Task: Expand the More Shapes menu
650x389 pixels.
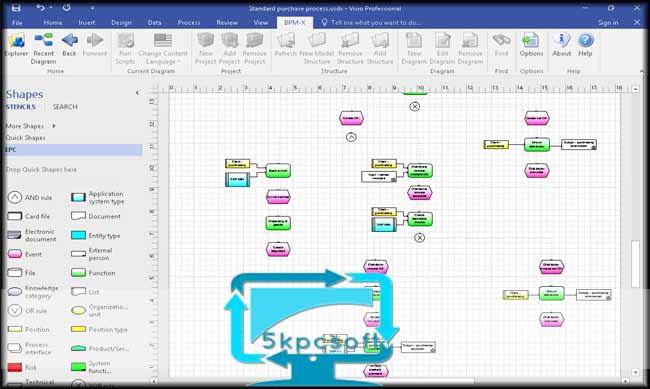Action: [x=31, y=126]
